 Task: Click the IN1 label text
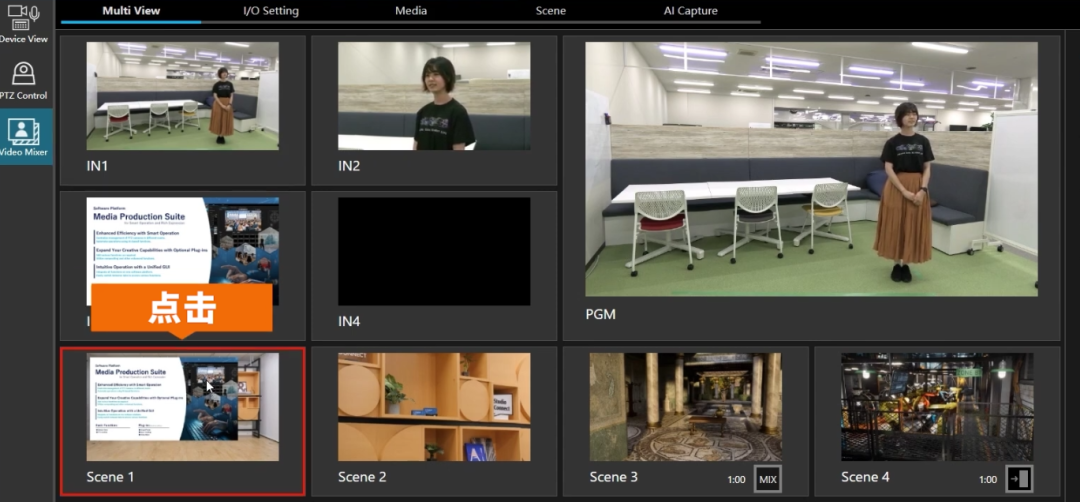pos(97,166)
